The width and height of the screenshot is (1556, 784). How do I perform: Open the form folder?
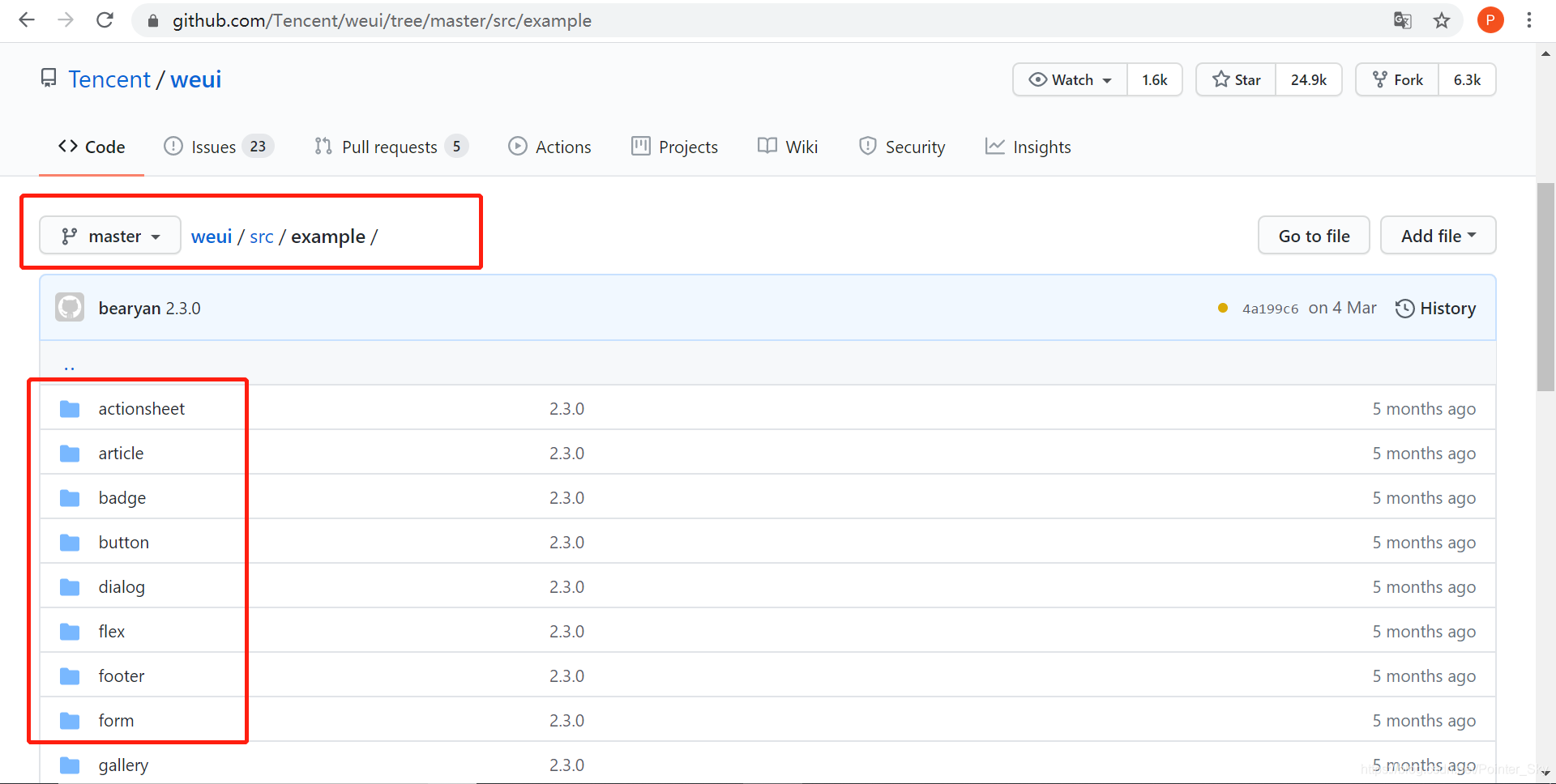pos(116,721)
